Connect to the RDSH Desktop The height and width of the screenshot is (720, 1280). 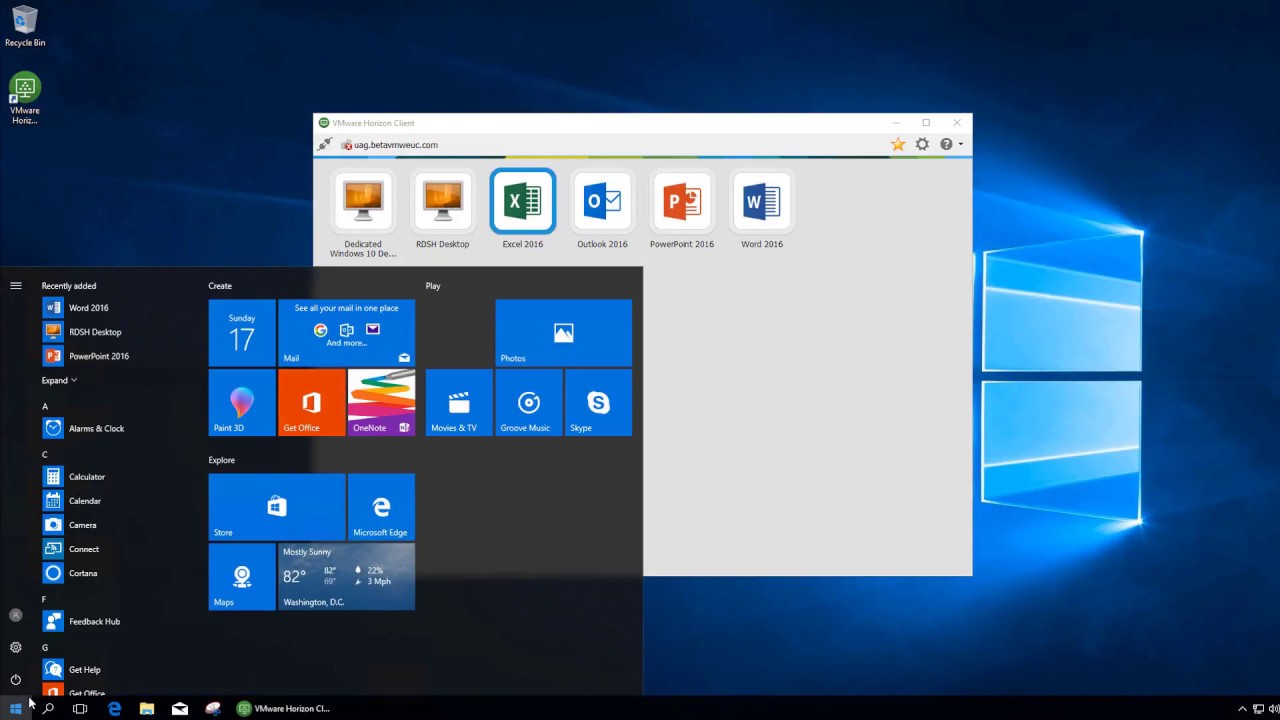pos(442,202)
